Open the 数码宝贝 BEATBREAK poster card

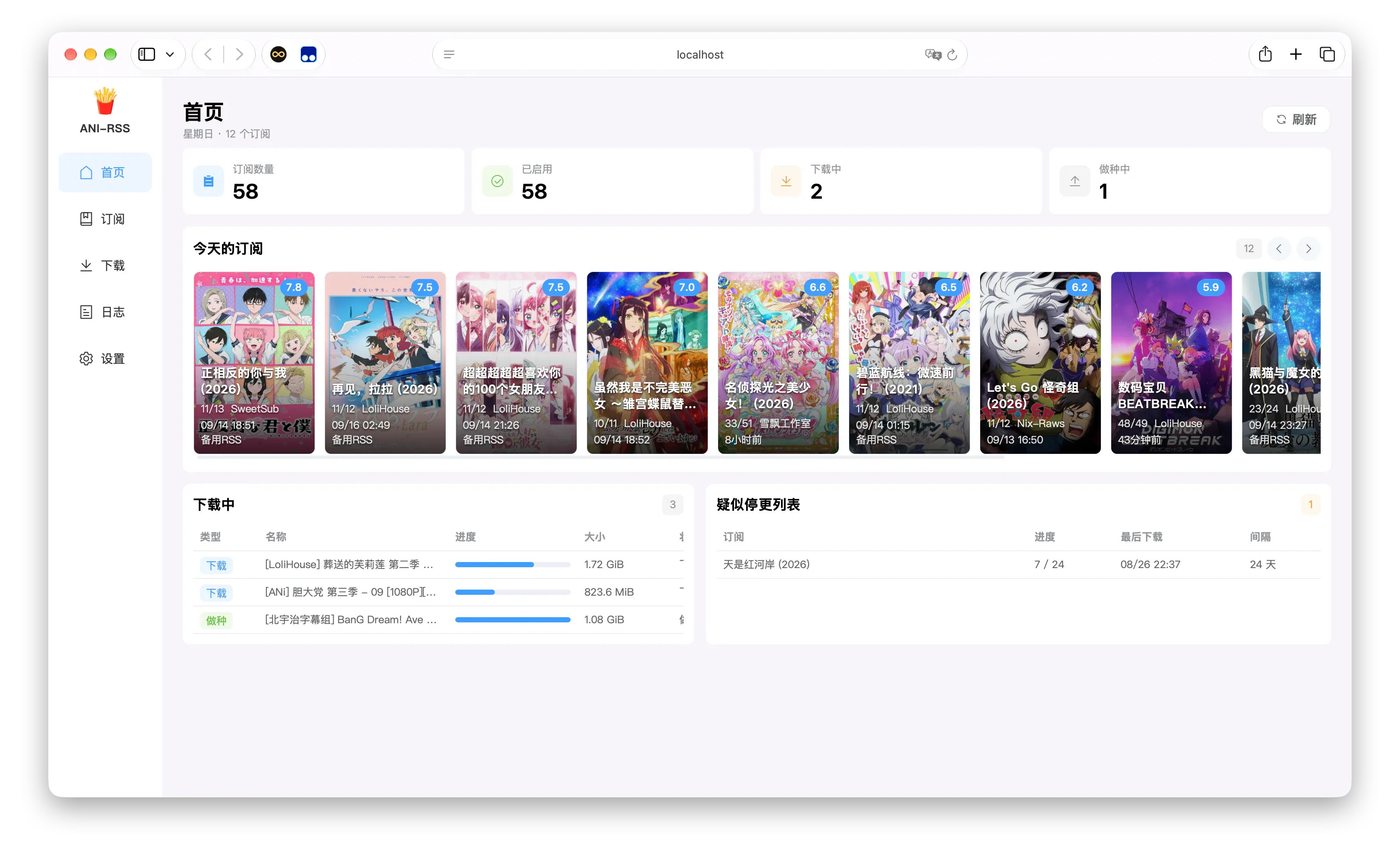(x=1172, y=362)
